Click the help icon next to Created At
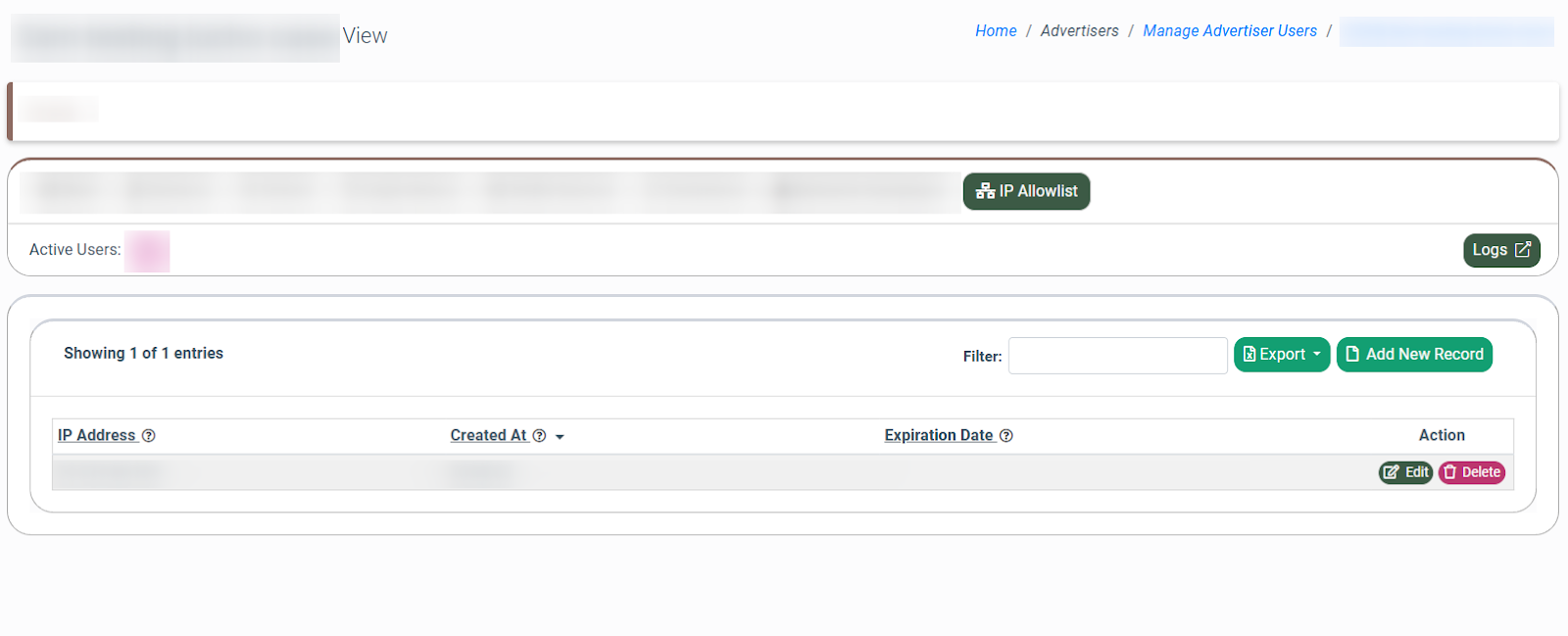This screenshot has height=636, width=1568. (539, 436)
